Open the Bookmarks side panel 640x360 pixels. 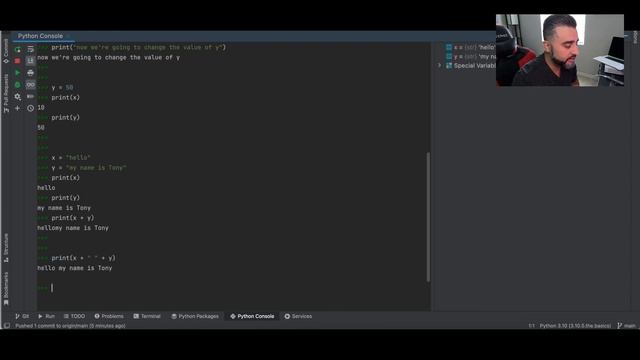click(6, 289)
